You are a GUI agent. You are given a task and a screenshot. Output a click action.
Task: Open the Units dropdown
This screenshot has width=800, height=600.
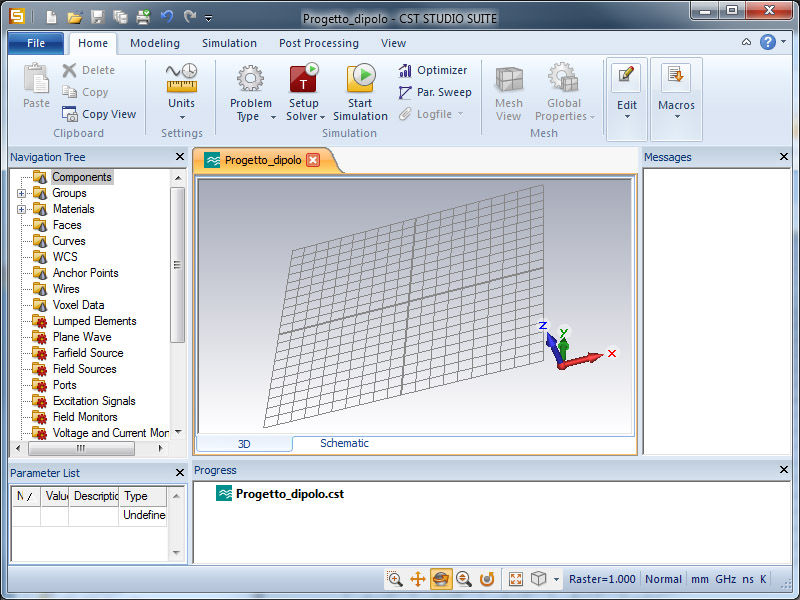tap(181, 104)
